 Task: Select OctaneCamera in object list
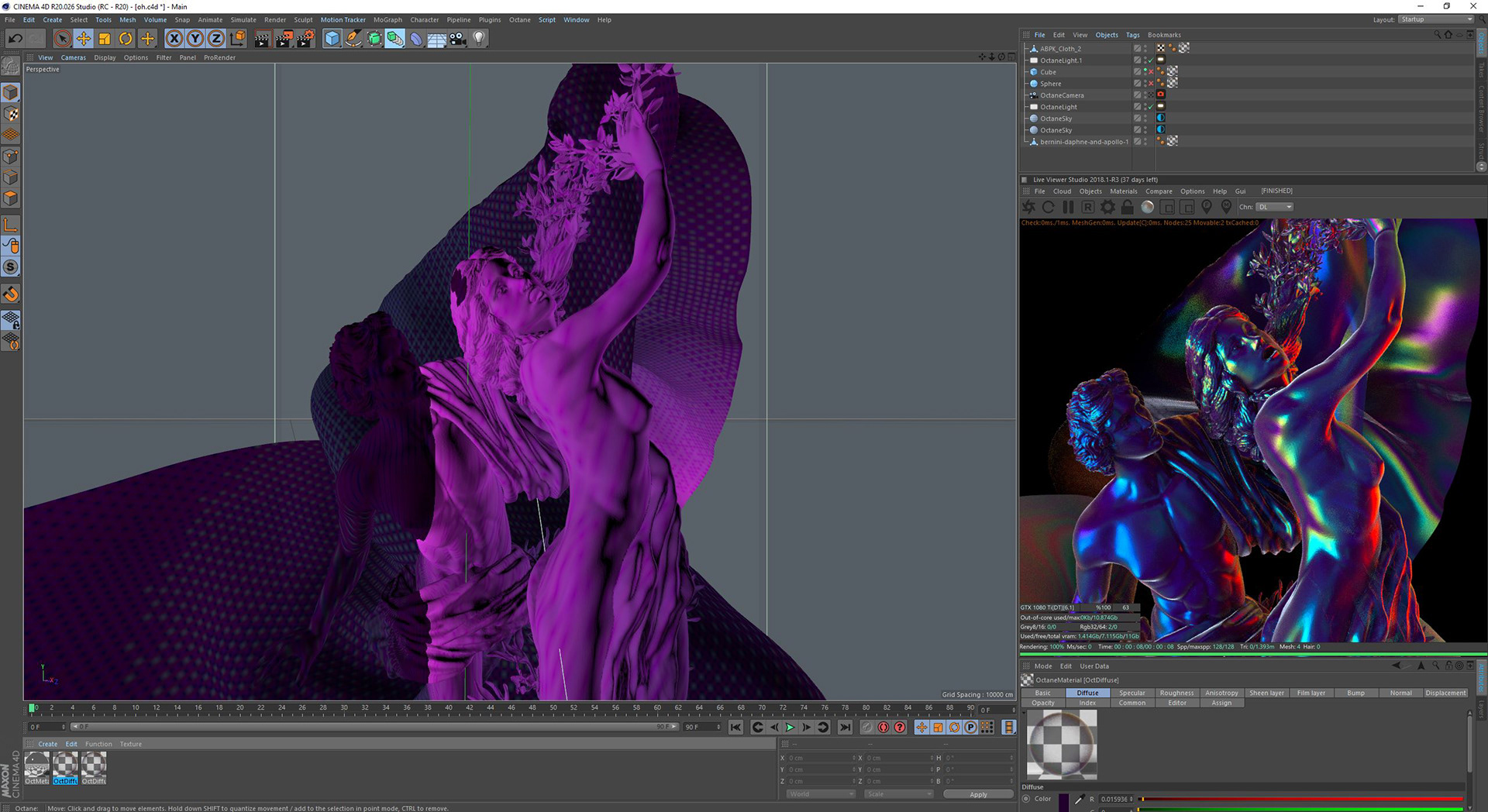1062,95
